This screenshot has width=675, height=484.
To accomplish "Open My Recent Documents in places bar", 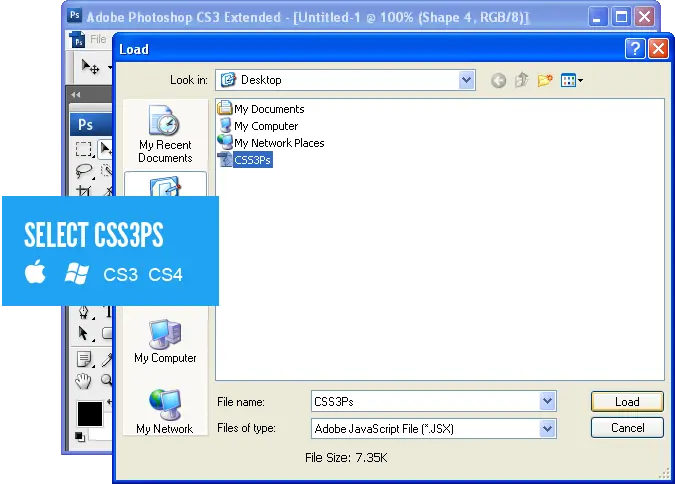I will tap(165, 134).
